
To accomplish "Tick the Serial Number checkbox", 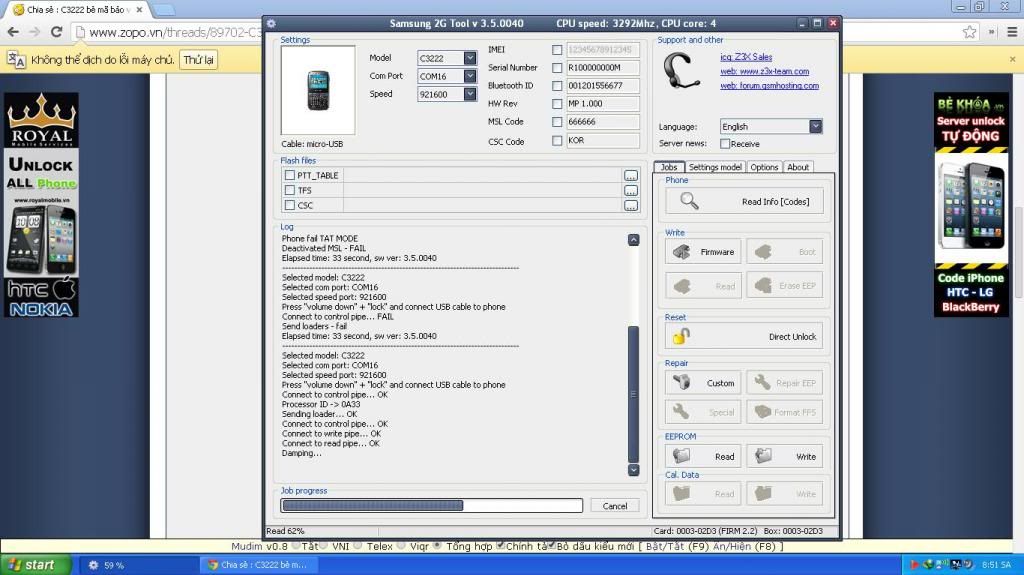I will point(556,67).
